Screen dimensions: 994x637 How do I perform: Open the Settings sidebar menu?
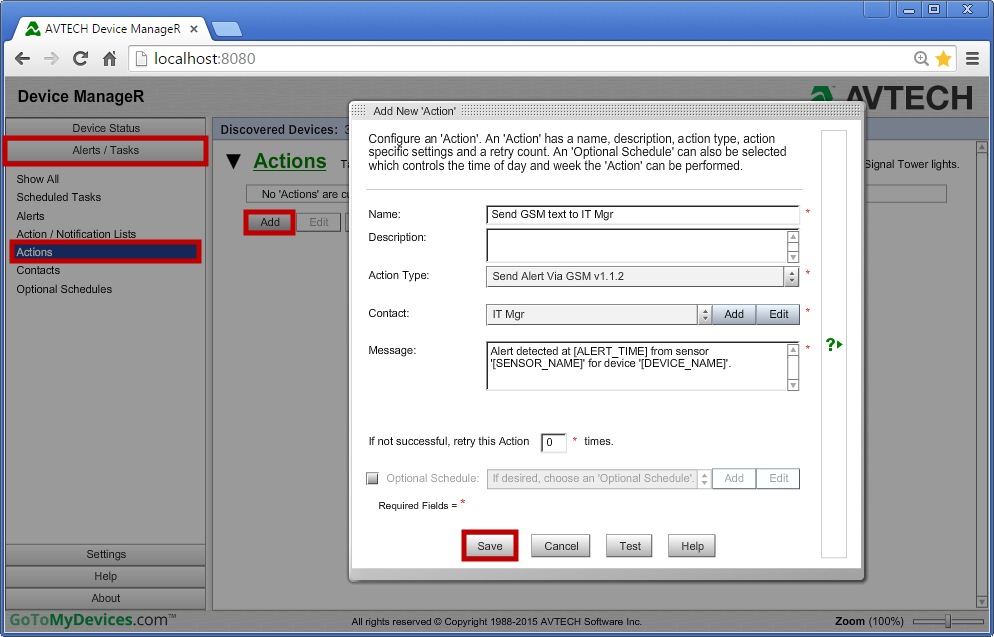click(x=105, y=554)
